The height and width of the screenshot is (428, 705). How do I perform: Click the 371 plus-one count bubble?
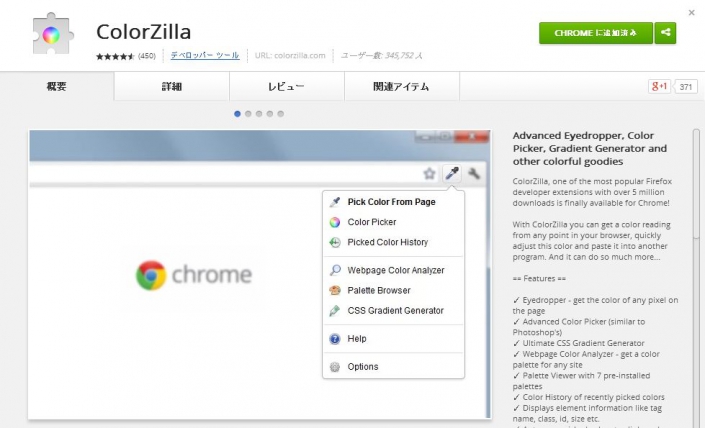coord(686,87)
